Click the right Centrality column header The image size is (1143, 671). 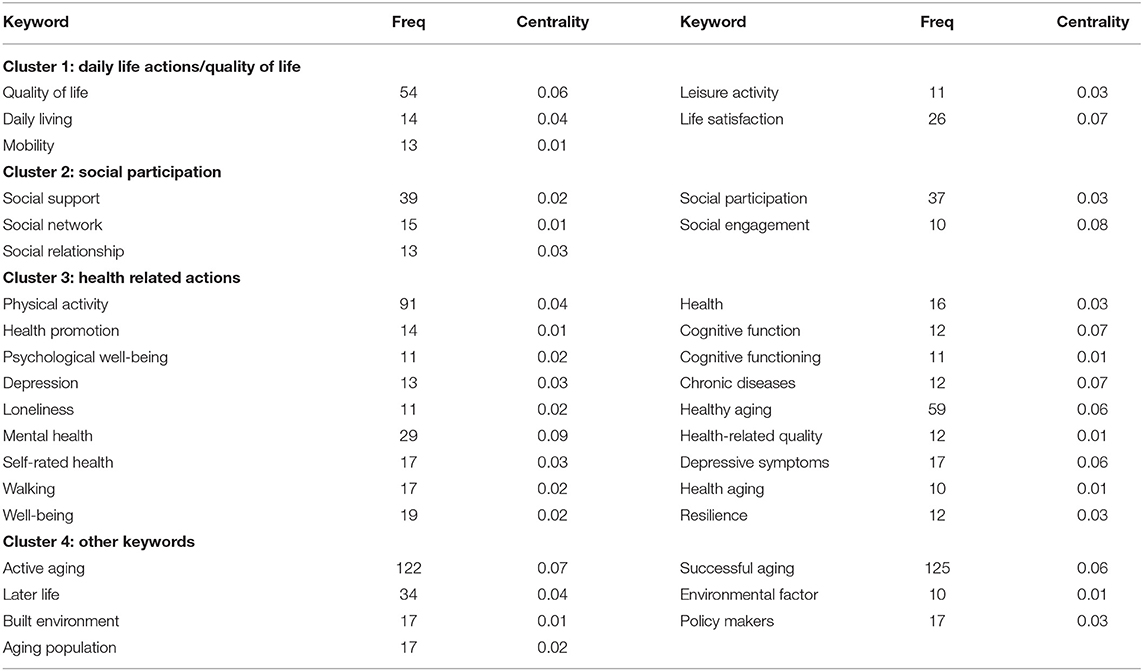tap(1092, 22)
